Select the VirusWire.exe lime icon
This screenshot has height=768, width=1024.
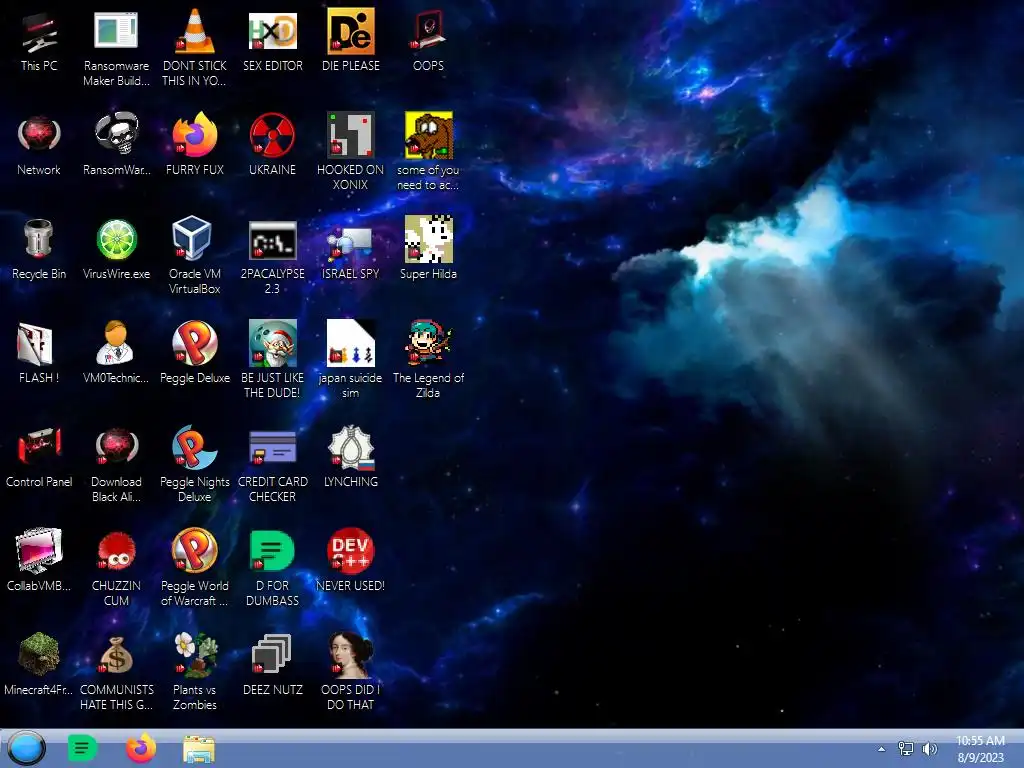pyautogui.click(x=116, y=239)
